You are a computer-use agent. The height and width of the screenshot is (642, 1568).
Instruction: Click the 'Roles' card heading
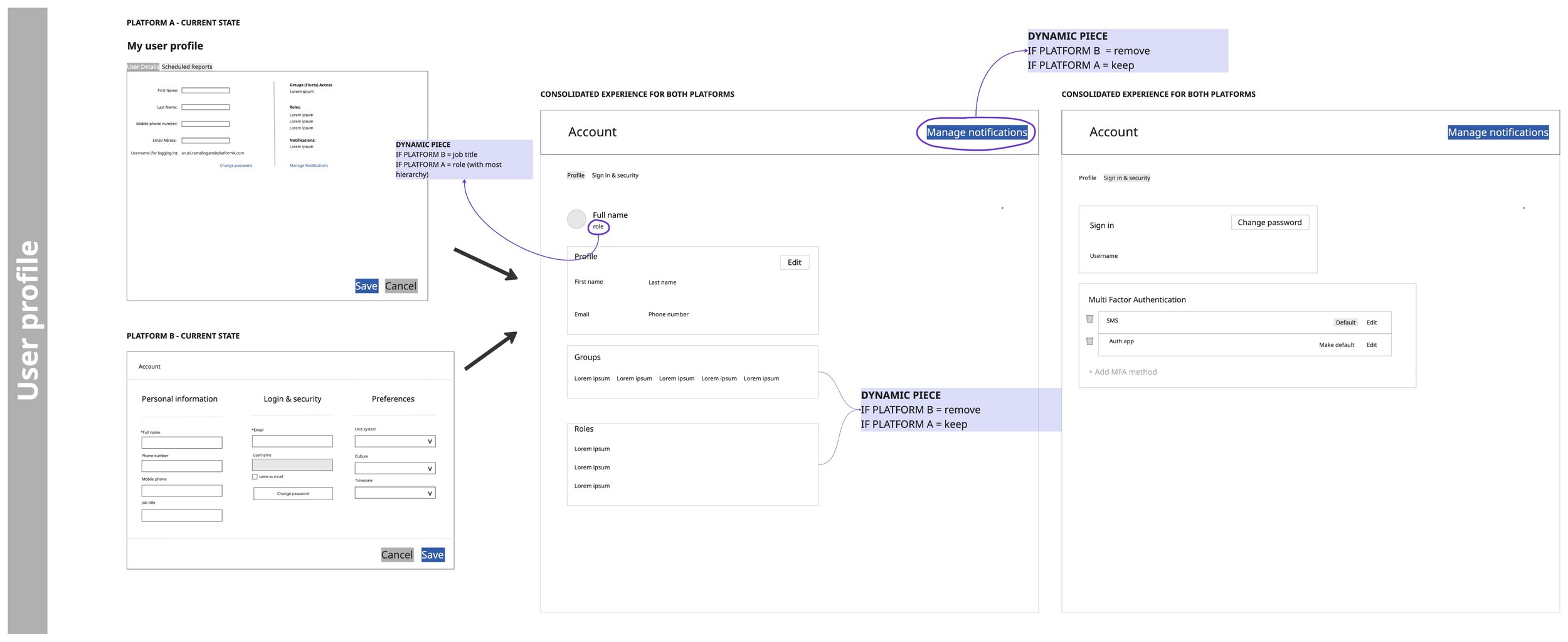click(x=584, y=429)
